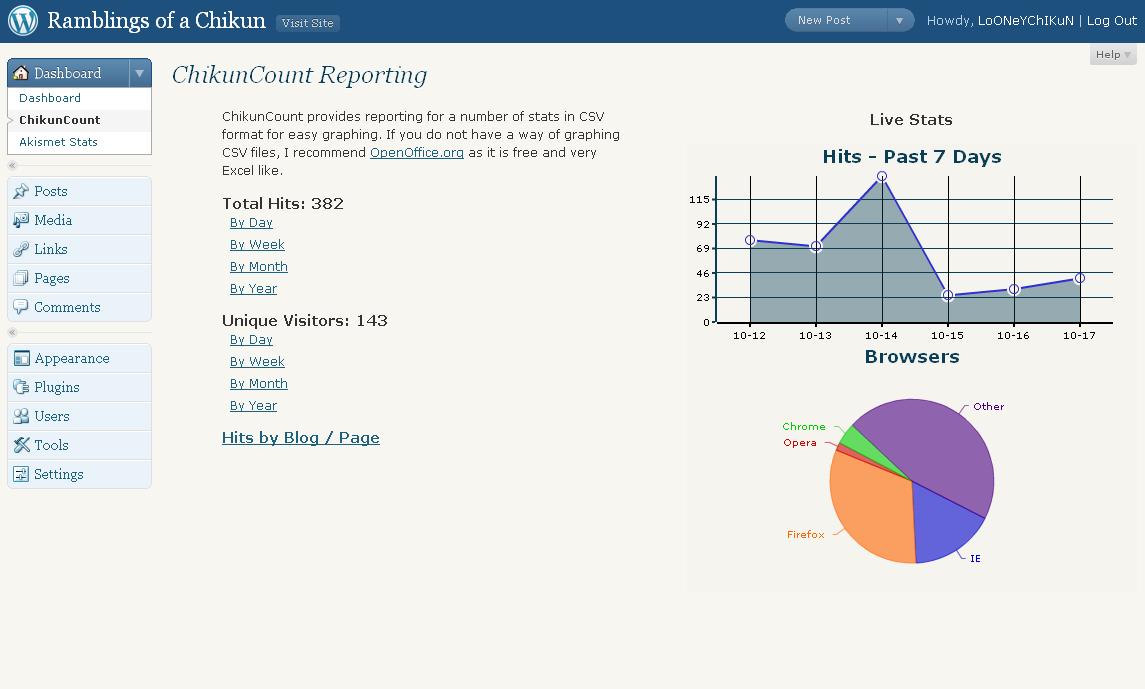Click the Tools wrench icon
Image resolution: width=1145 pixels, height=689 pixels.
pos(21,445)
